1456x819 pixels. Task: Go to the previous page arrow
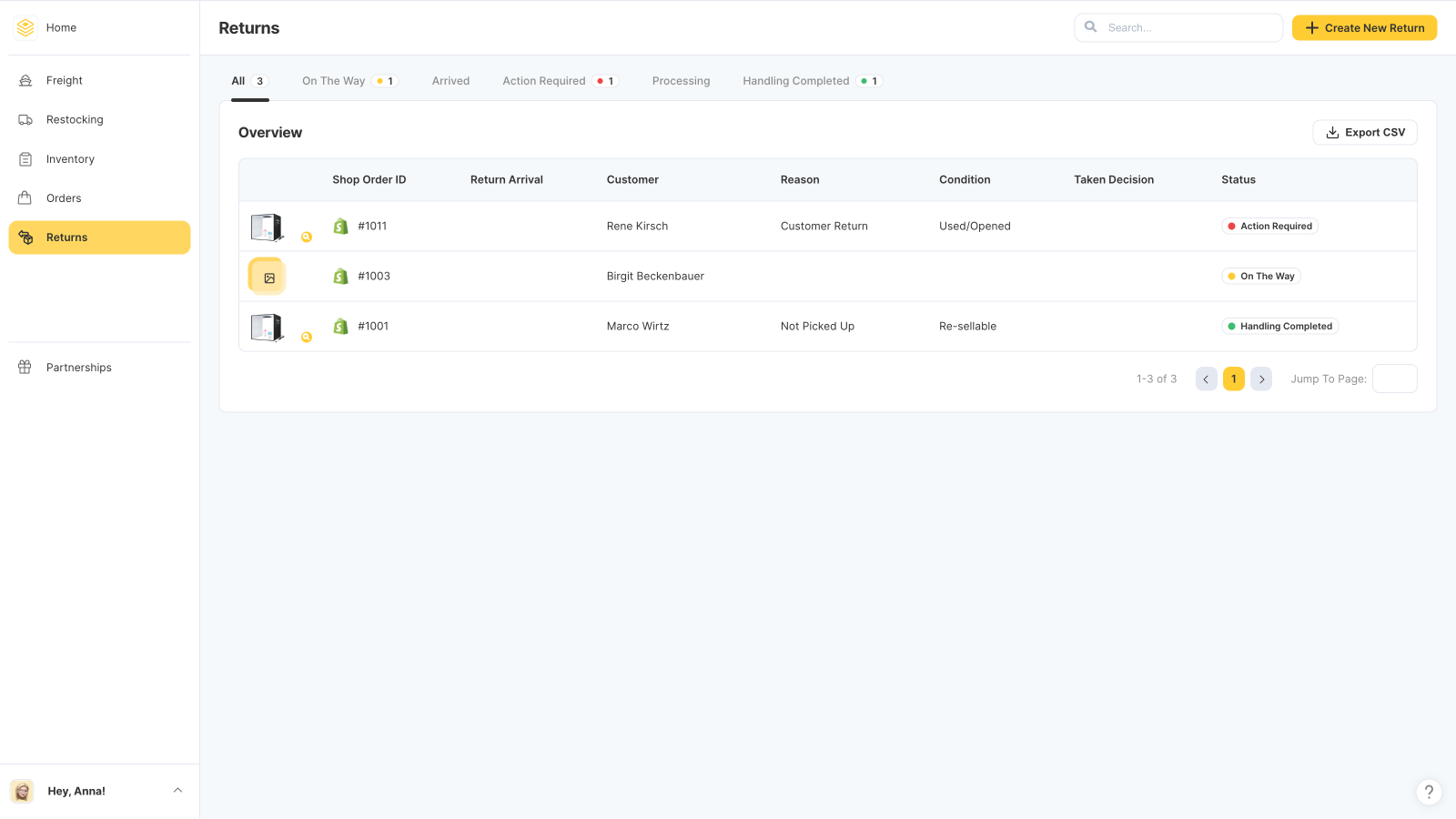click(1206, 379)
